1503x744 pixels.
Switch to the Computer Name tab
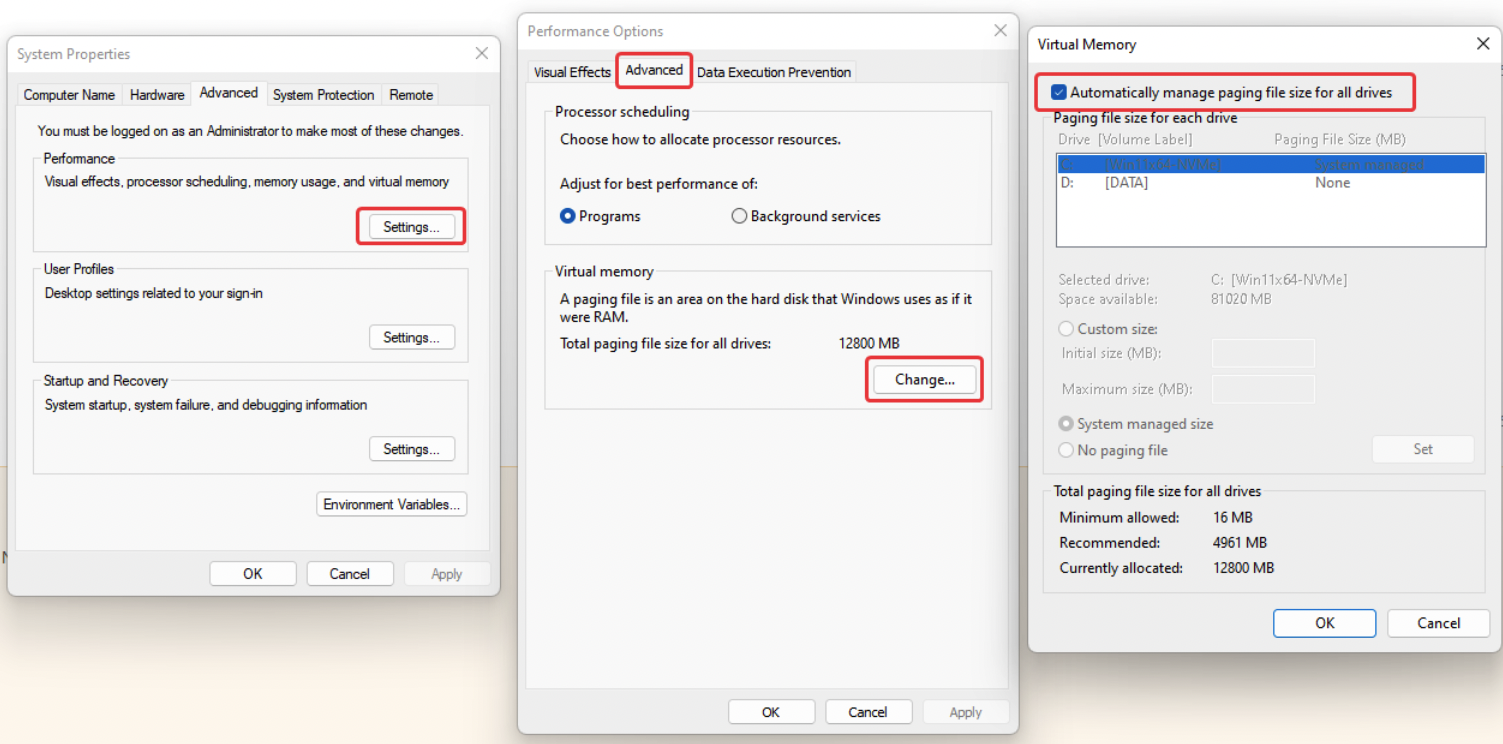point(69,95)
